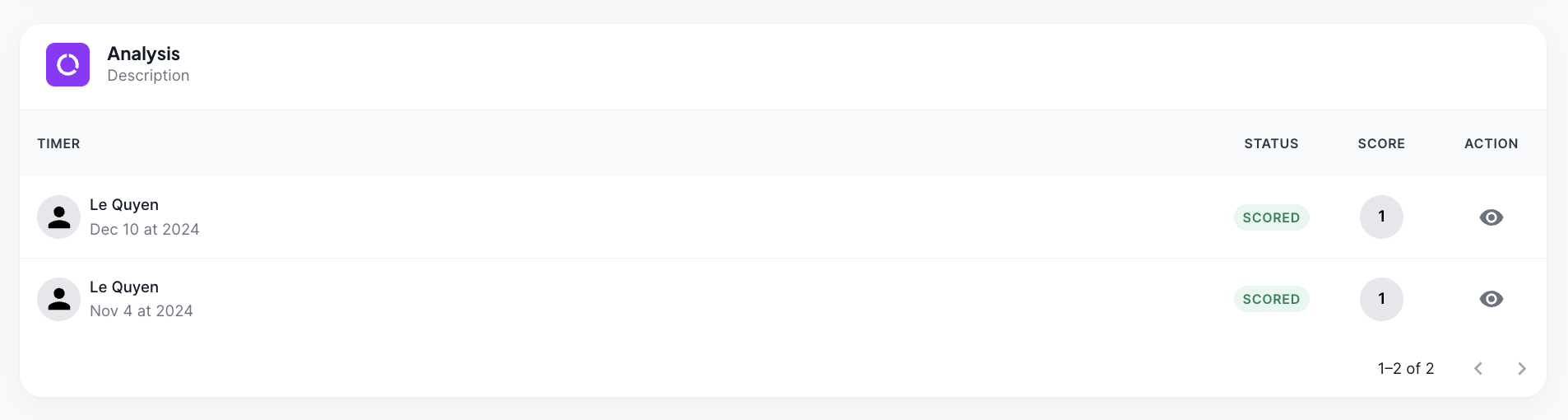
Task: Click the SCORED badge in the Nov 4 row
Action: 1271,299
